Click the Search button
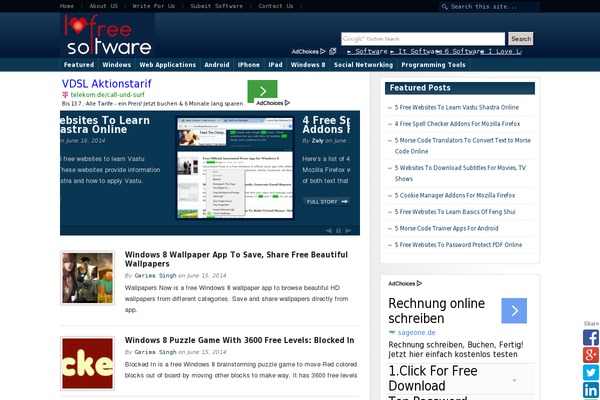This screenshot has width=600, height=400. point(521,39)
